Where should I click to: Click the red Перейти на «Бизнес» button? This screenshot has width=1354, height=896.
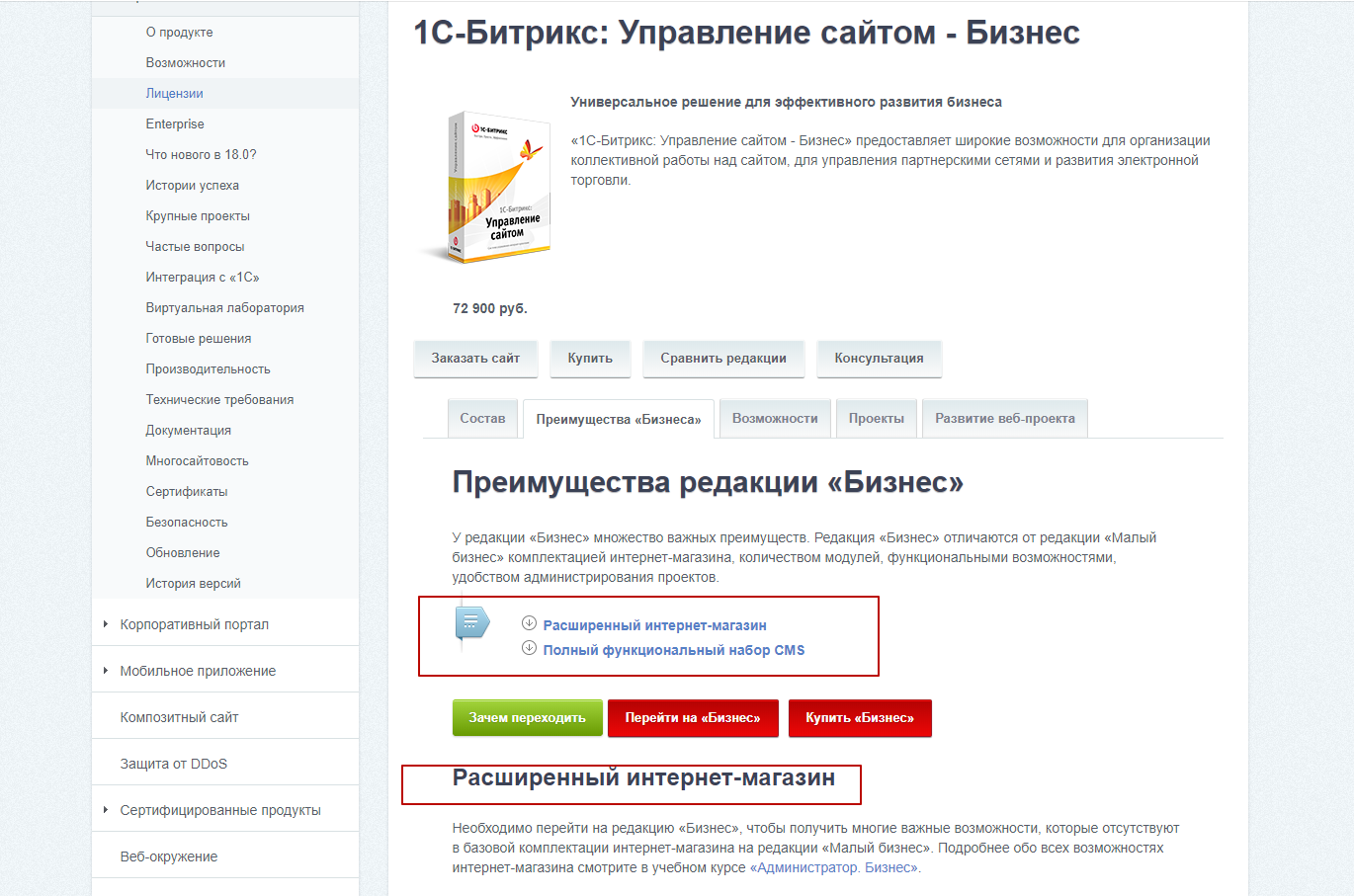pos(693,718)
